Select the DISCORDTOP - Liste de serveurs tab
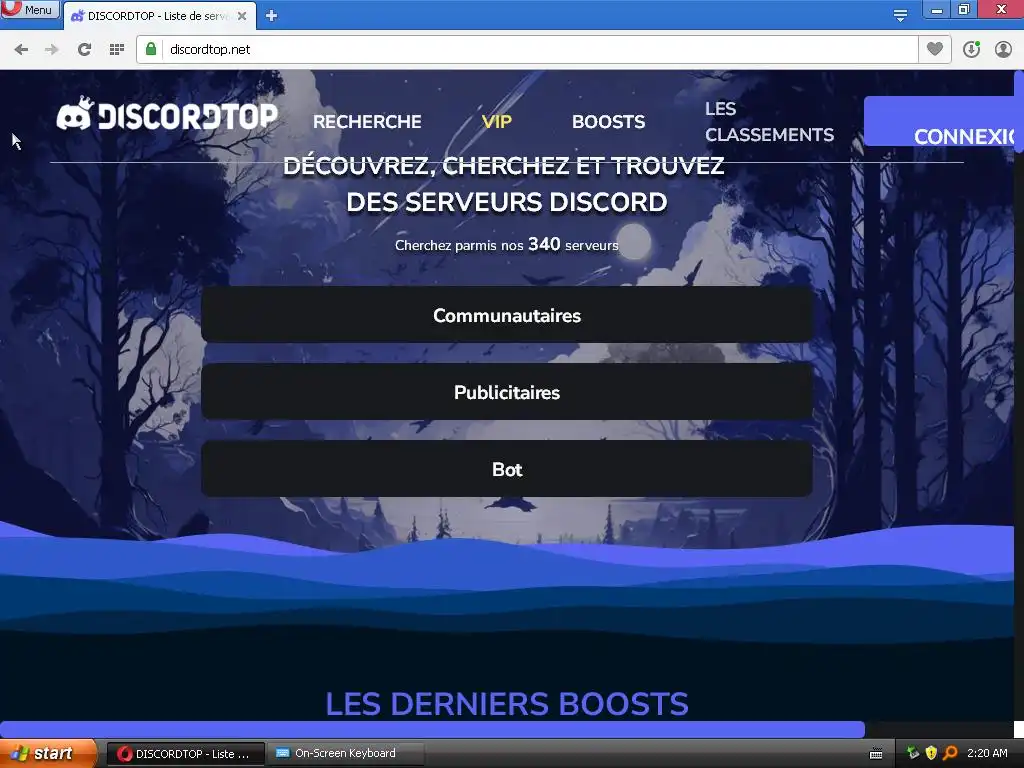 (159, 16)
